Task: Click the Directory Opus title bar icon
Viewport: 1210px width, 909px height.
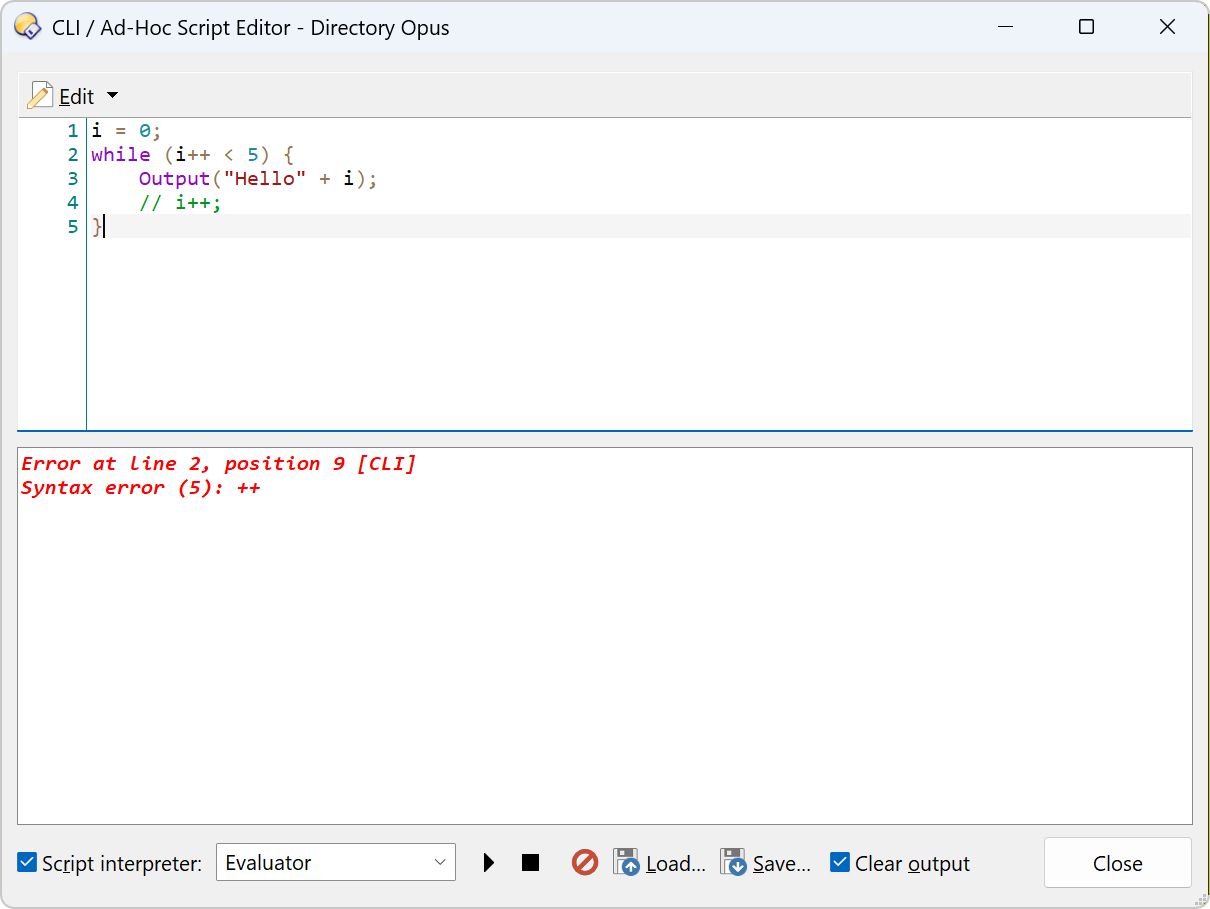Action: tap(28, 27)
